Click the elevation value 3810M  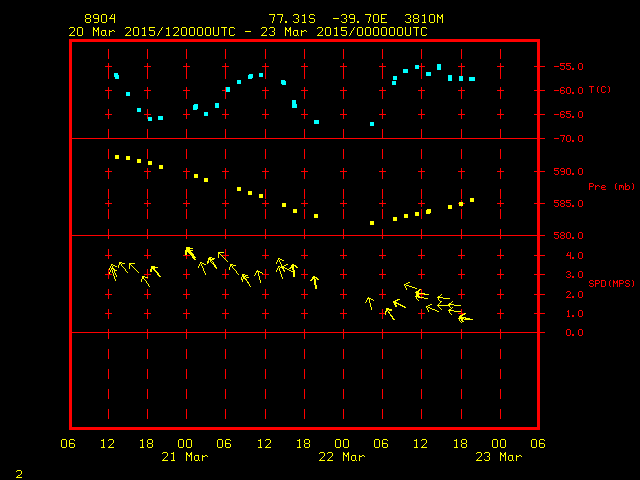coord(424,19)
